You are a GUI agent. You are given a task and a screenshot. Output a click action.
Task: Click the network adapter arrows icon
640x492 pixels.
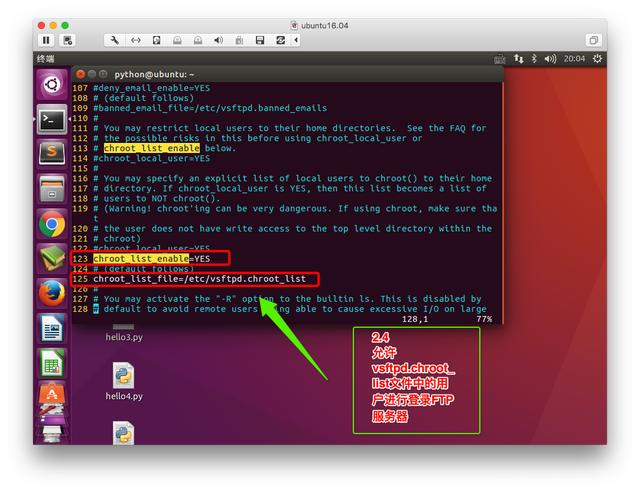[x=136, y=40]
